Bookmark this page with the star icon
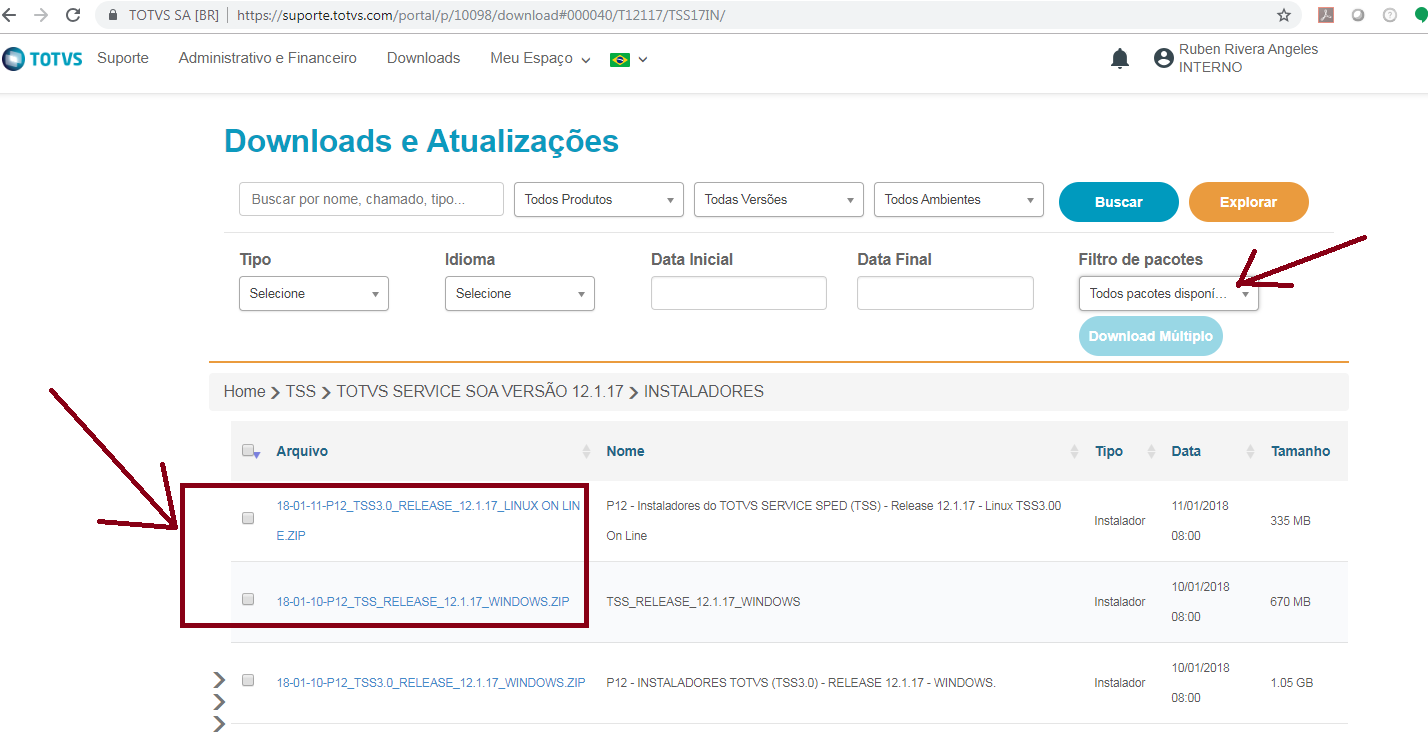This screenshot has height=738, width=1428. [x=1284, y=15]
